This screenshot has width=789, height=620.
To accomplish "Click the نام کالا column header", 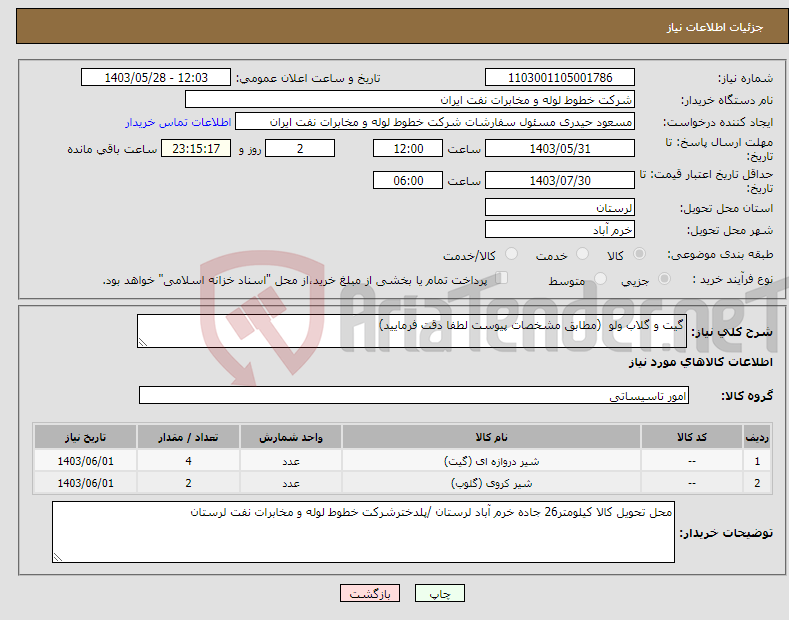I will click(x=491, y=437).
